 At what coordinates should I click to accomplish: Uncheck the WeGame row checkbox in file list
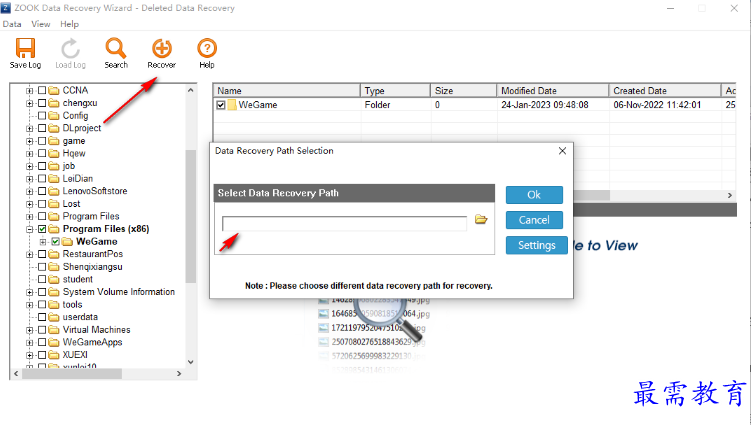(x=221, y=105)
